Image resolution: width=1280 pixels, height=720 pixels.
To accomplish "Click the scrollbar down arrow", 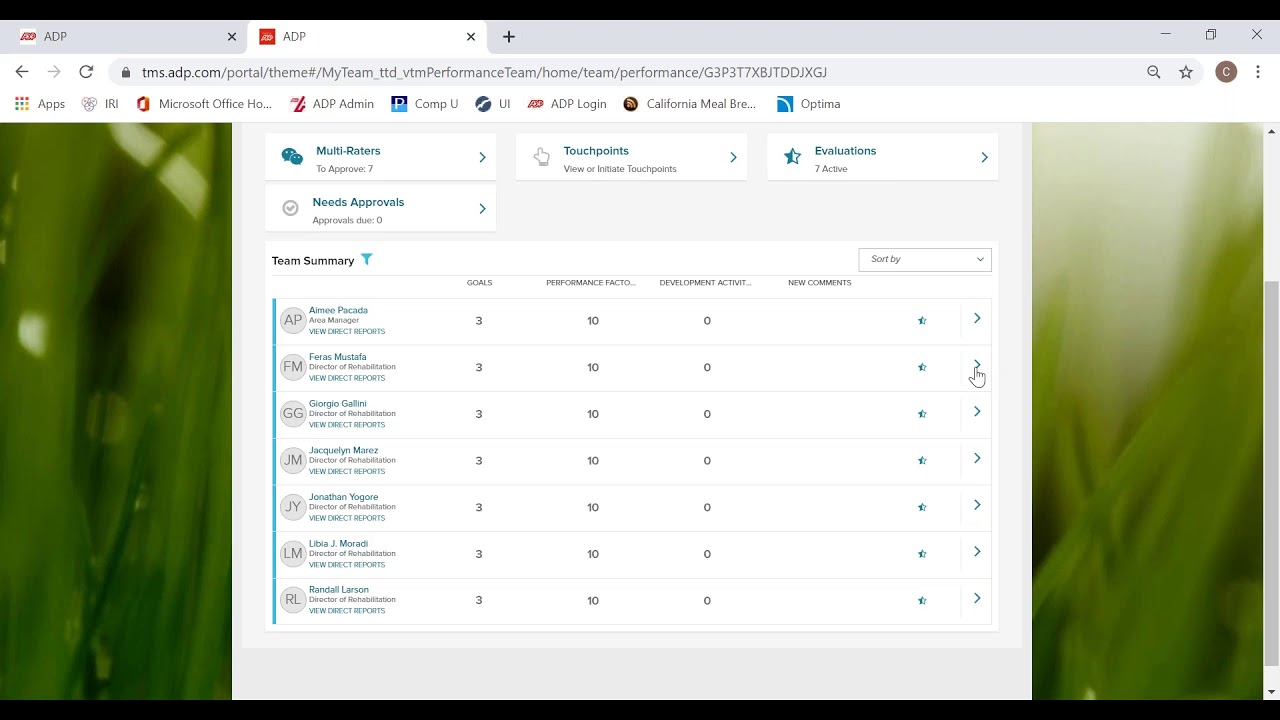I will click(x=1272, y=691).
